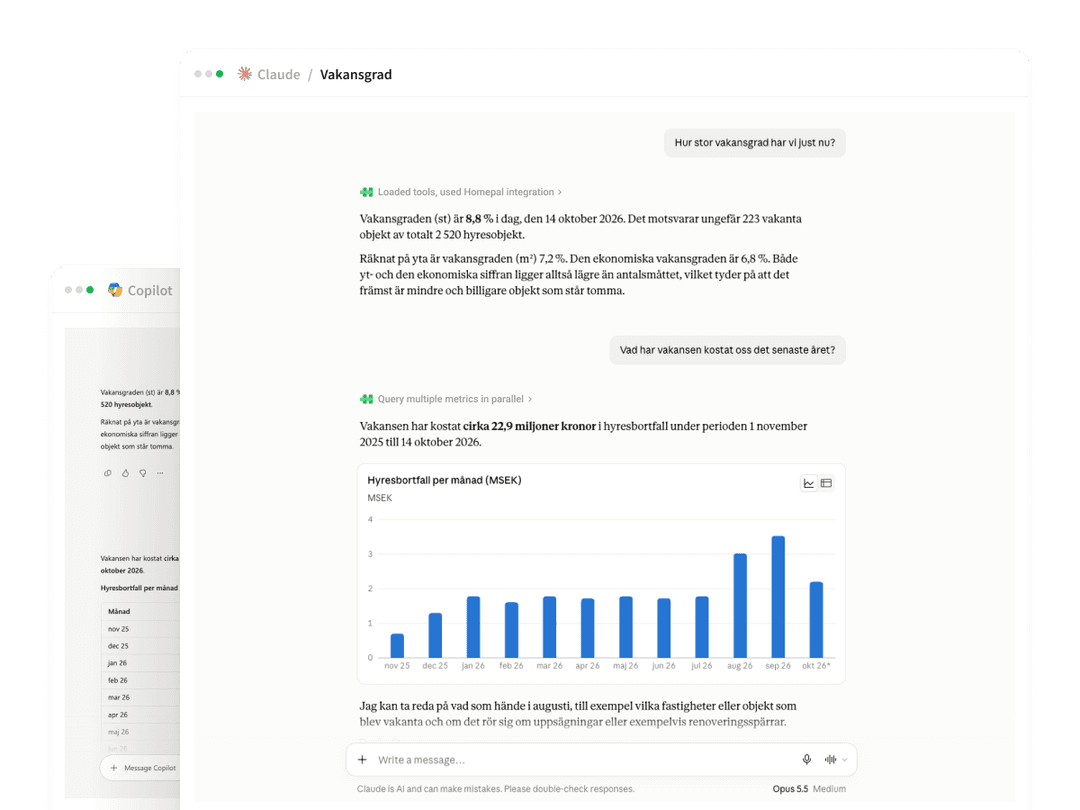Click the 'dec 25' bar in the chart

435,635
